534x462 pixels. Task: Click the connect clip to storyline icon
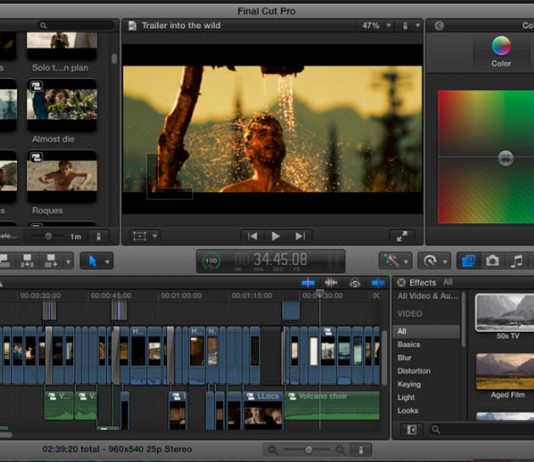click(x=5, y=261)
